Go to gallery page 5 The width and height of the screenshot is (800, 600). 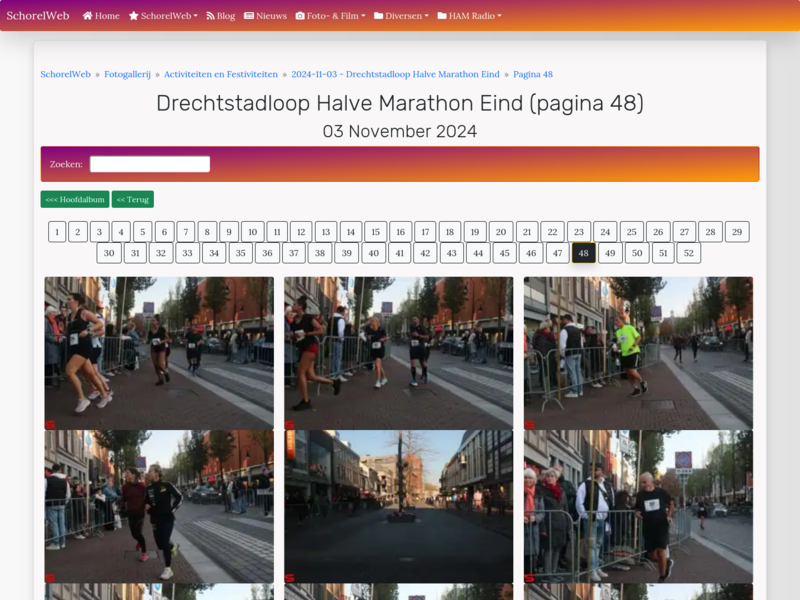click(143, 232)
